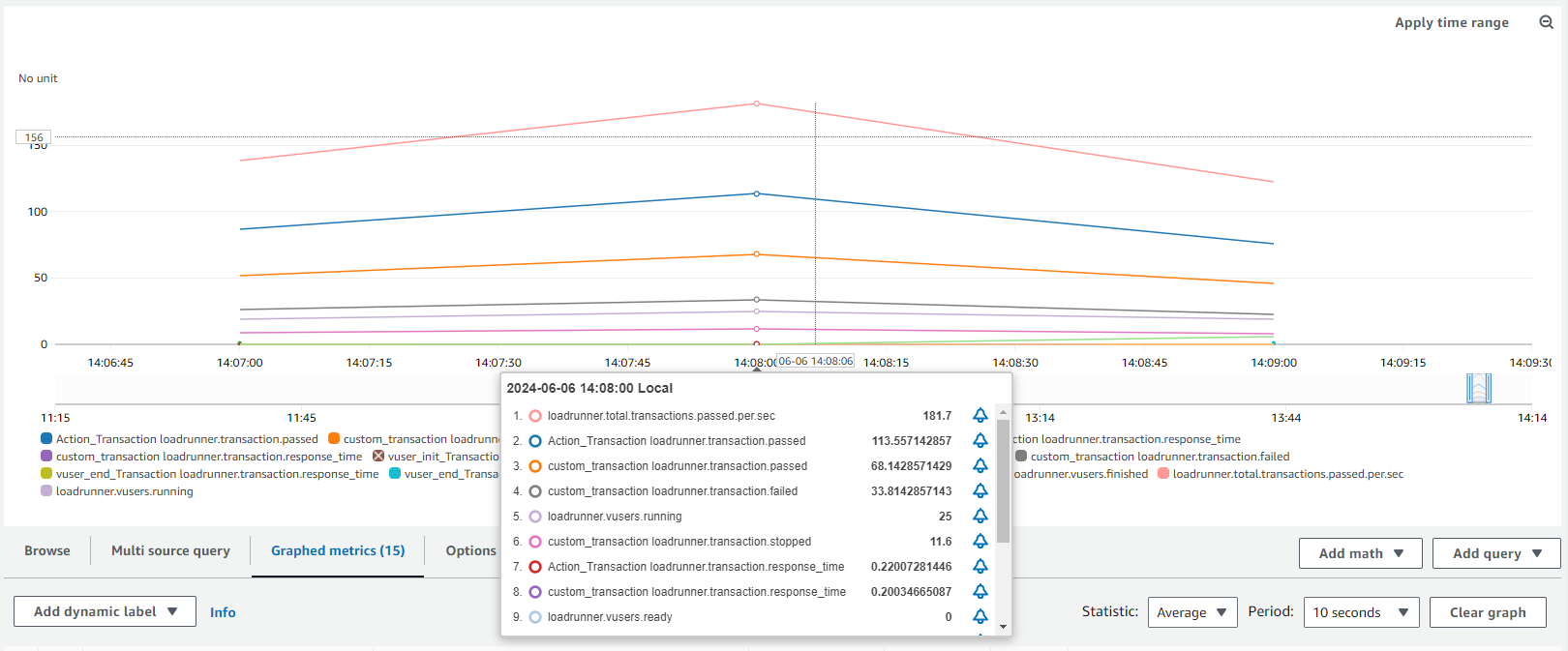1568x651 pixels.
Task: Create alarm for loadrunner.total.transactions.passed.per.sec via its bell icon
Action: pos(980,416)
